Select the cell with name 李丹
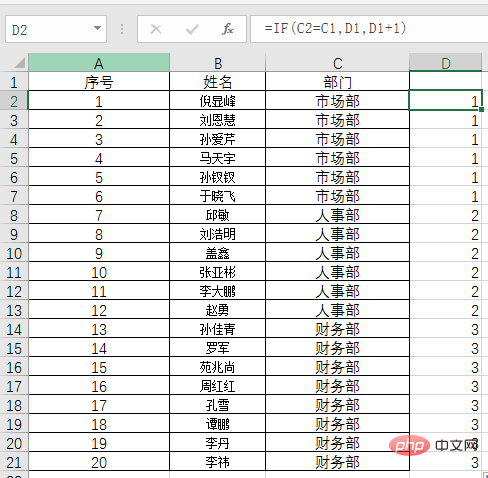Viewport: 488px width, 478px height. click(217, 442)
